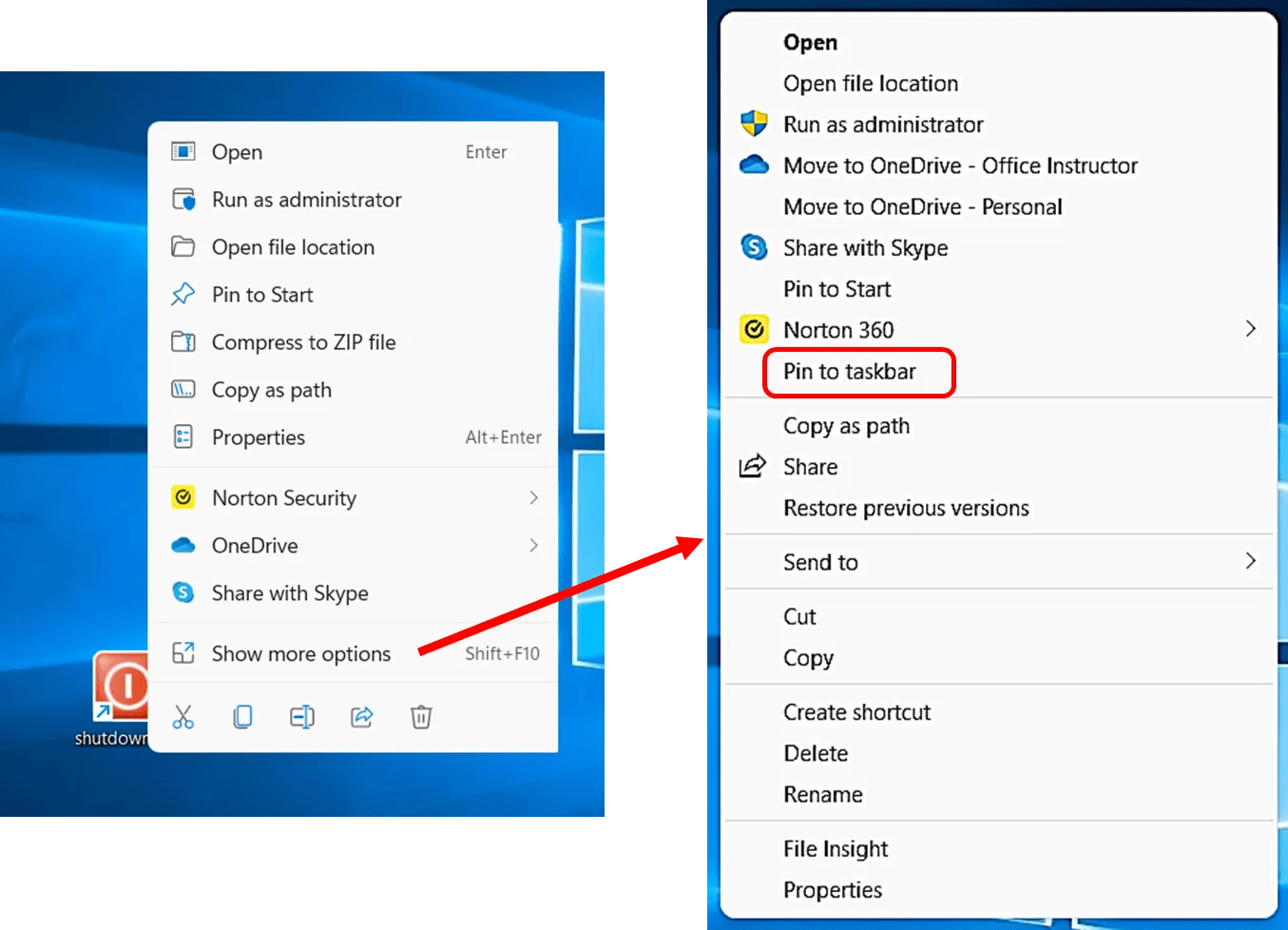Click the Delete trash icon
This screenshot has height=930, width=1288.
421,716
